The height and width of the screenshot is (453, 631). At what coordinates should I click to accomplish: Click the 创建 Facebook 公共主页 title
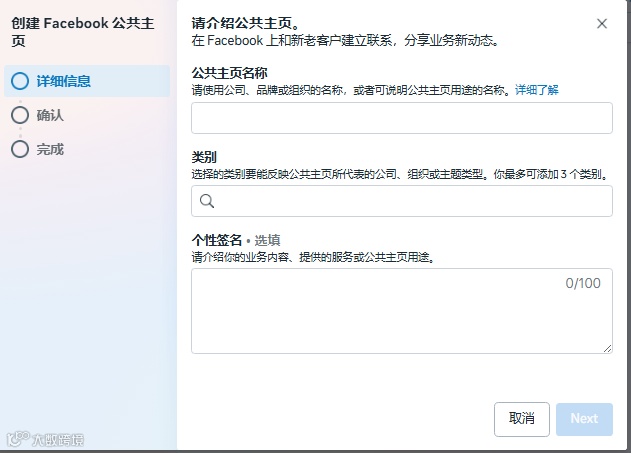tap(82, 32)
